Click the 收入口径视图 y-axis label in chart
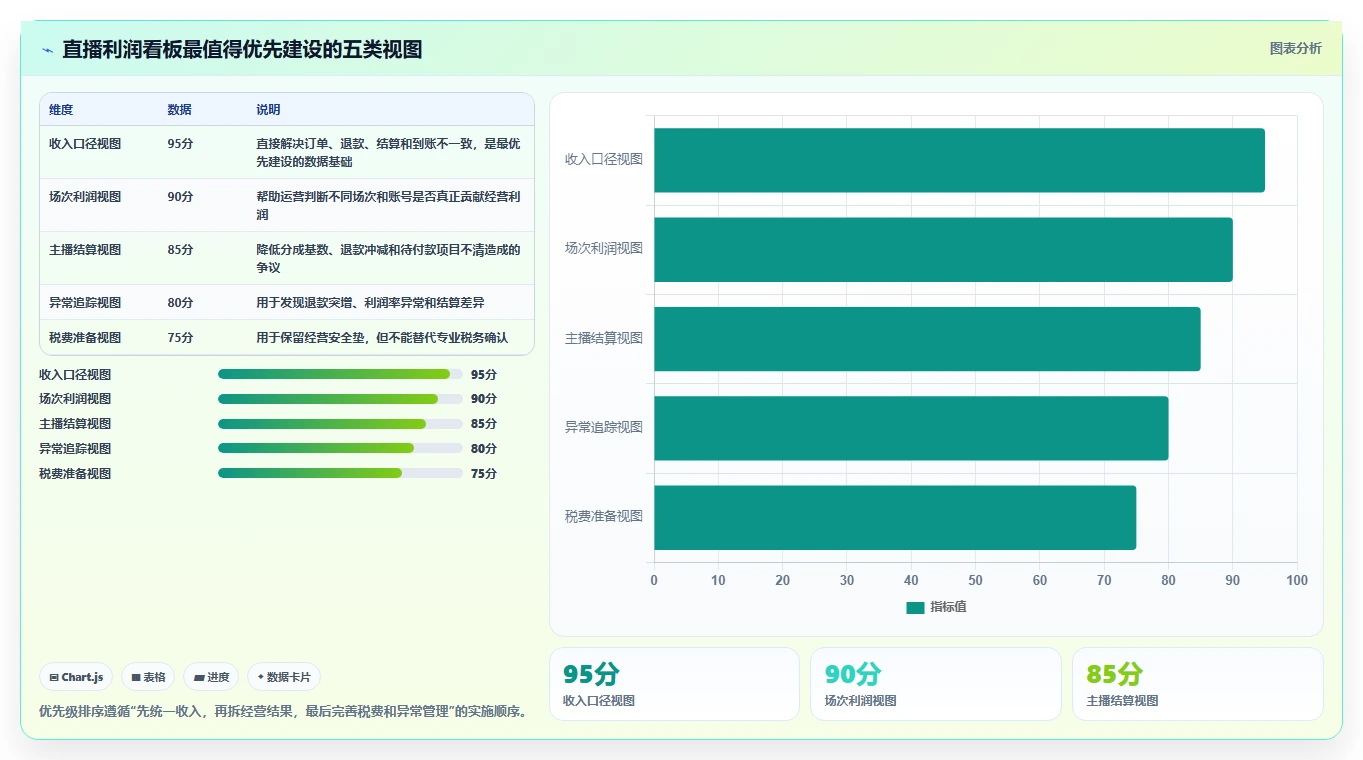 tap(604, 160)
